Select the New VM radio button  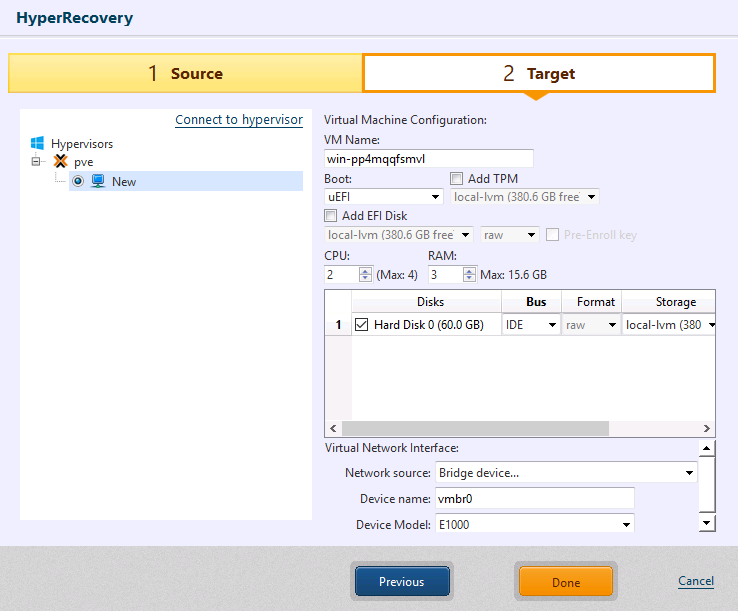pos(78,181)
